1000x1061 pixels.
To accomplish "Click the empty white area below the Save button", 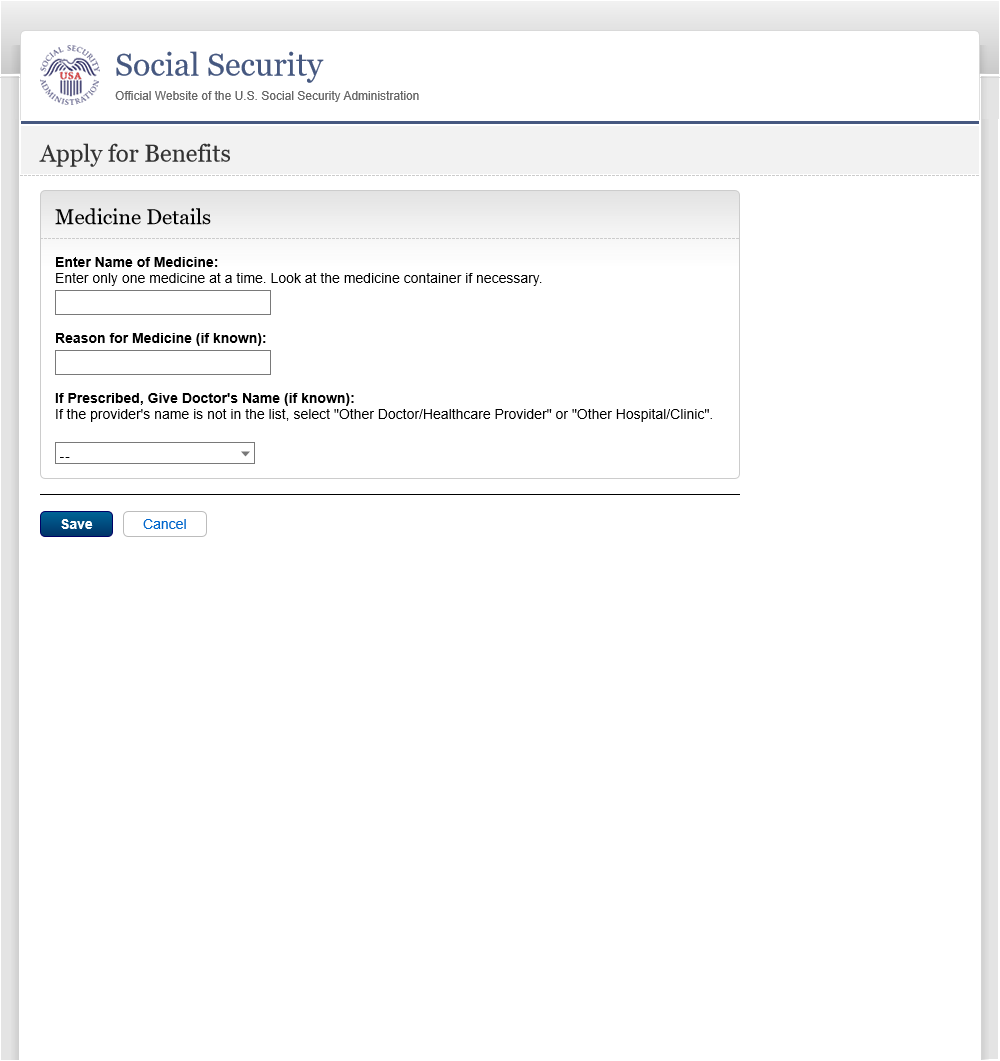I will pyautogui.click(x=400, y=750).
